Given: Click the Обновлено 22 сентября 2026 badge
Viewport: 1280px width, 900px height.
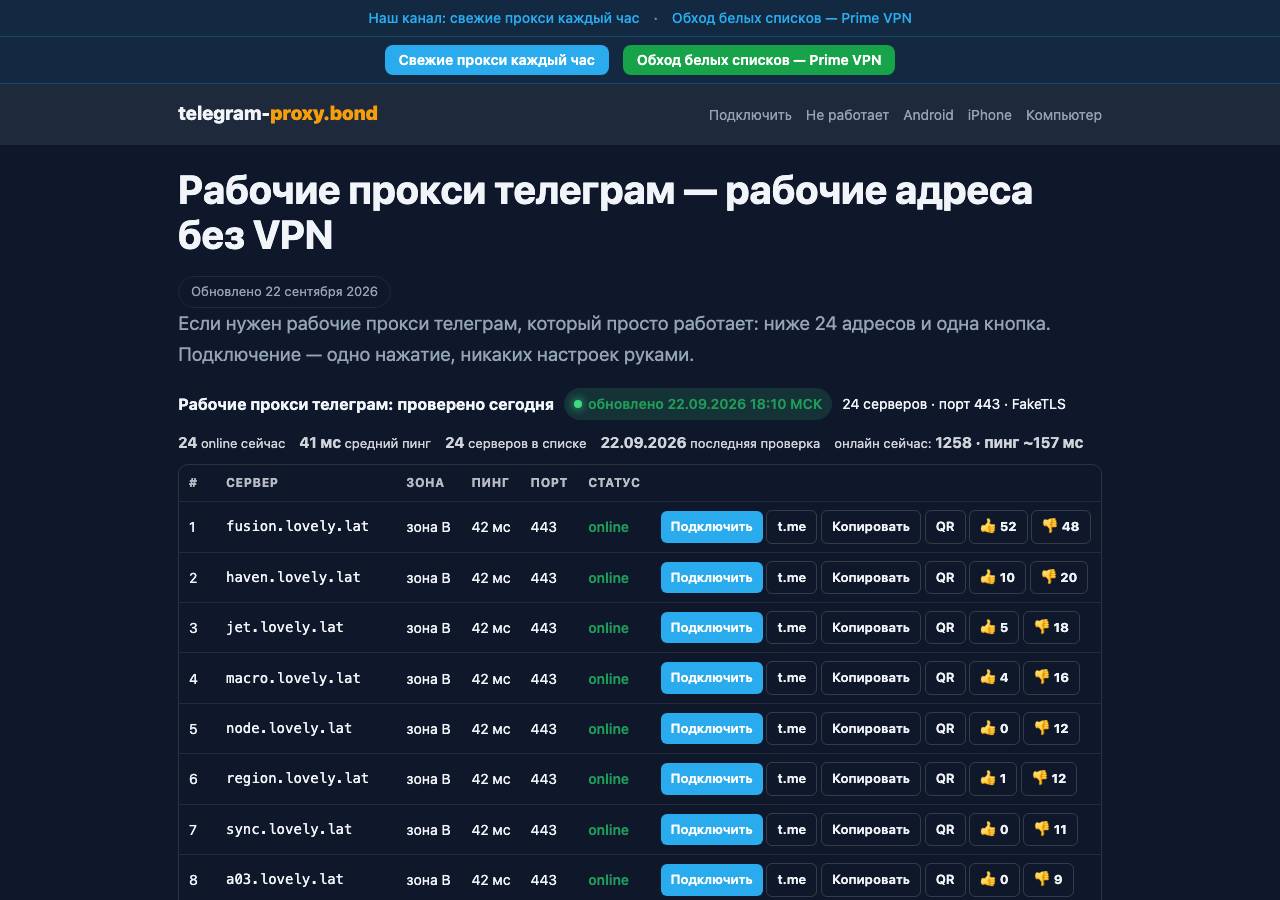Looking at the screenshot, I should point(284,292).
